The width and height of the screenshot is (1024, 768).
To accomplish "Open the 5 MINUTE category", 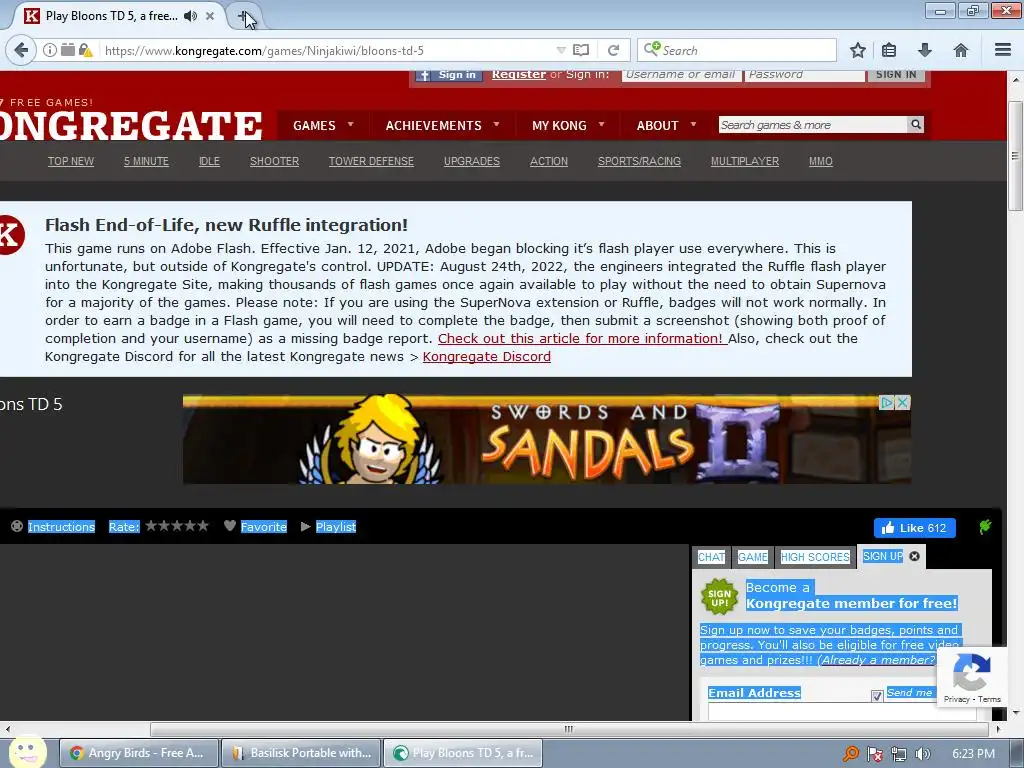I will [146, 161].
